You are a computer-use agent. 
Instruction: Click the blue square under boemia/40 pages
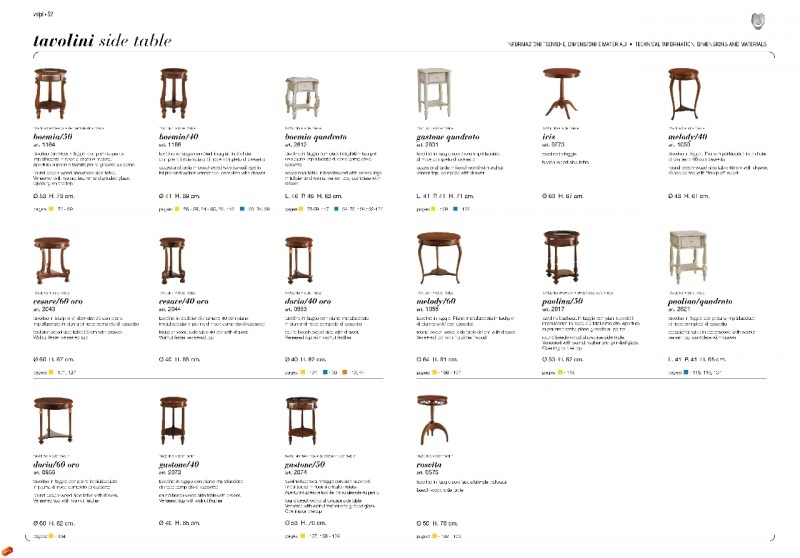click(x=242, y=209)
